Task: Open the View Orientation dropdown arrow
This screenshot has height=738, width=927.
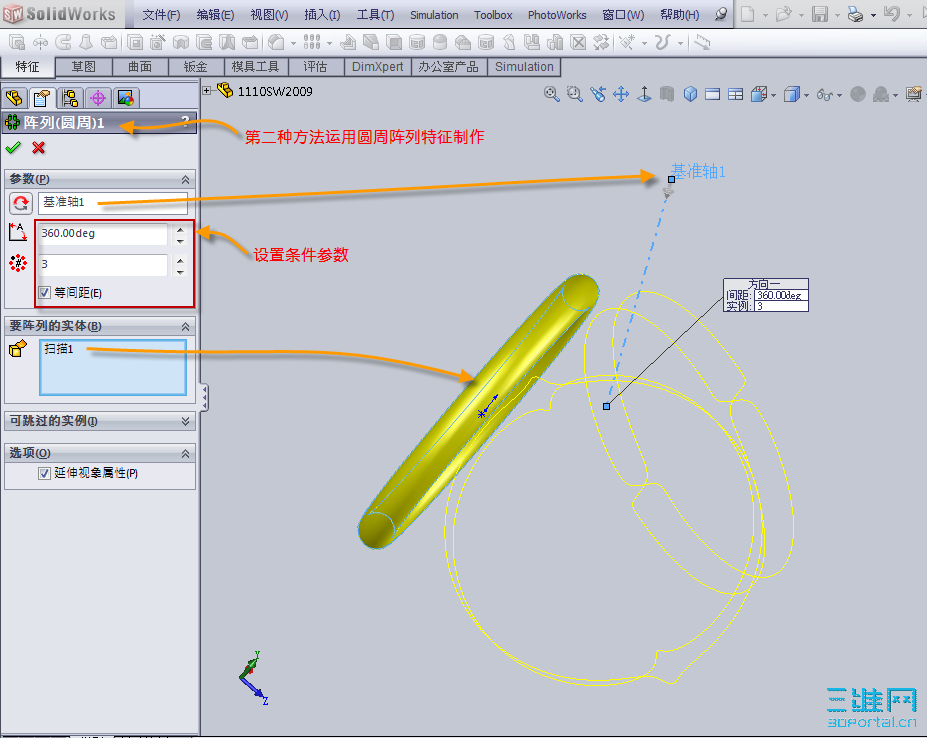Action: tap(773, 95)
